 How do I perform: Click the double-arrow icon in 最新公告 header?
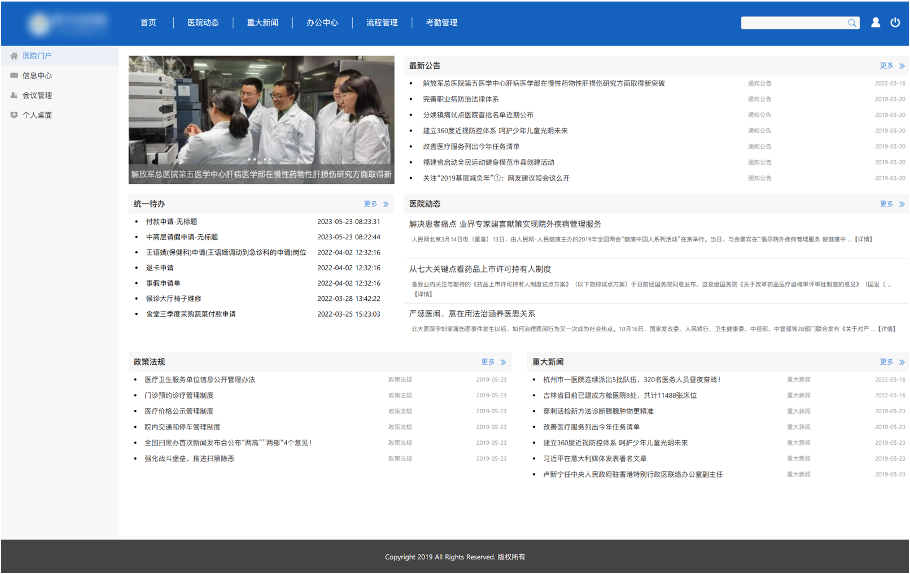point(902,66)
